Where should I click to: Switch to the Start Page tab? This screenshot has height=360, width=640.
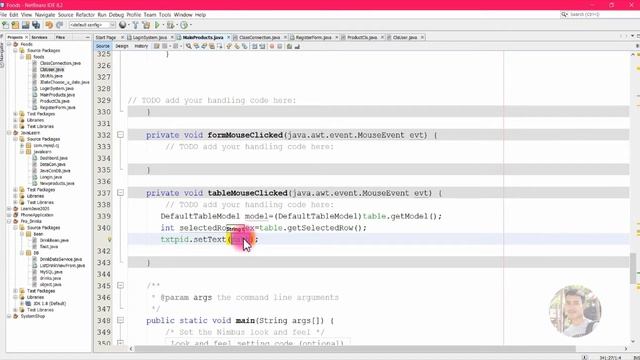[x=106, y=37]
